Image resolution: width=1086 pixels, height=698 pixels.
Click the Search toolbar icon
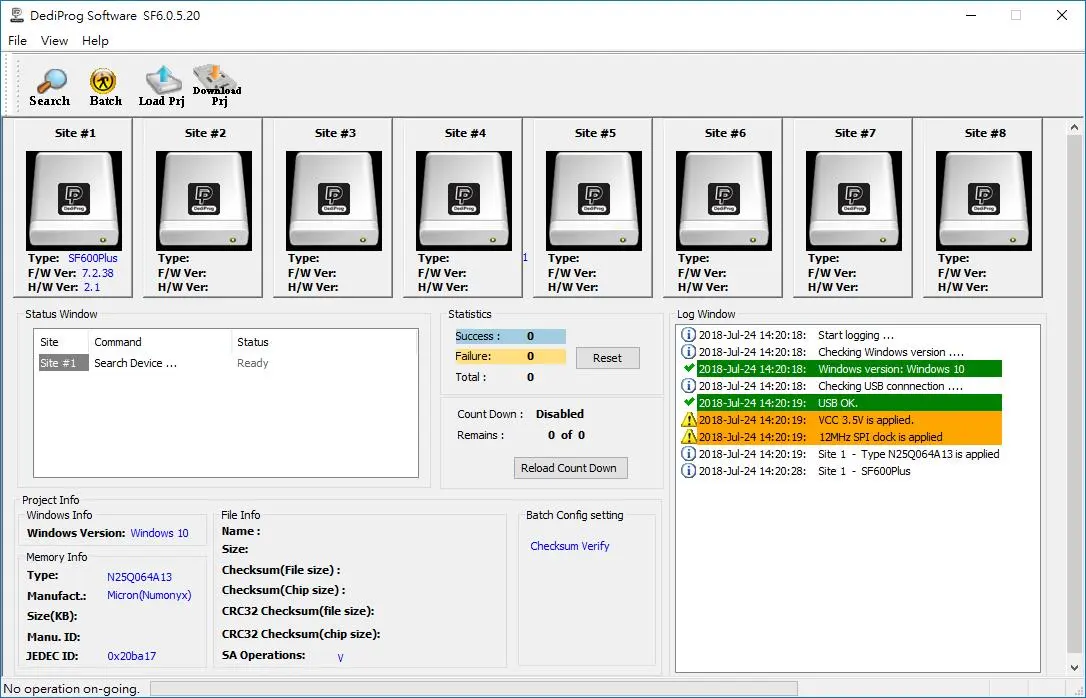(49, 86)
